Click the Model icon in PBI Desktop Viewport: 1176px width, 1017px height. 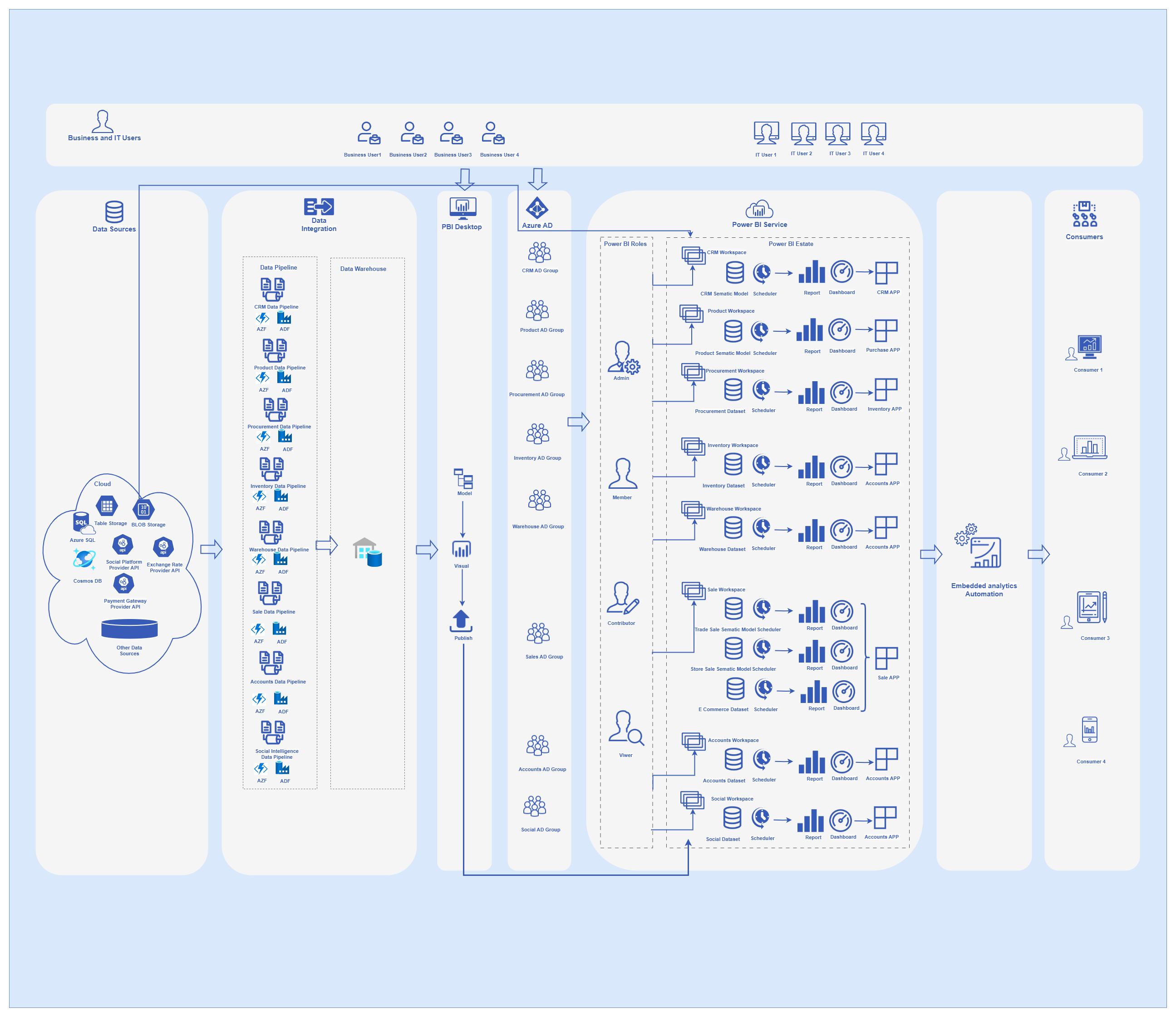(x=464, y=479)
